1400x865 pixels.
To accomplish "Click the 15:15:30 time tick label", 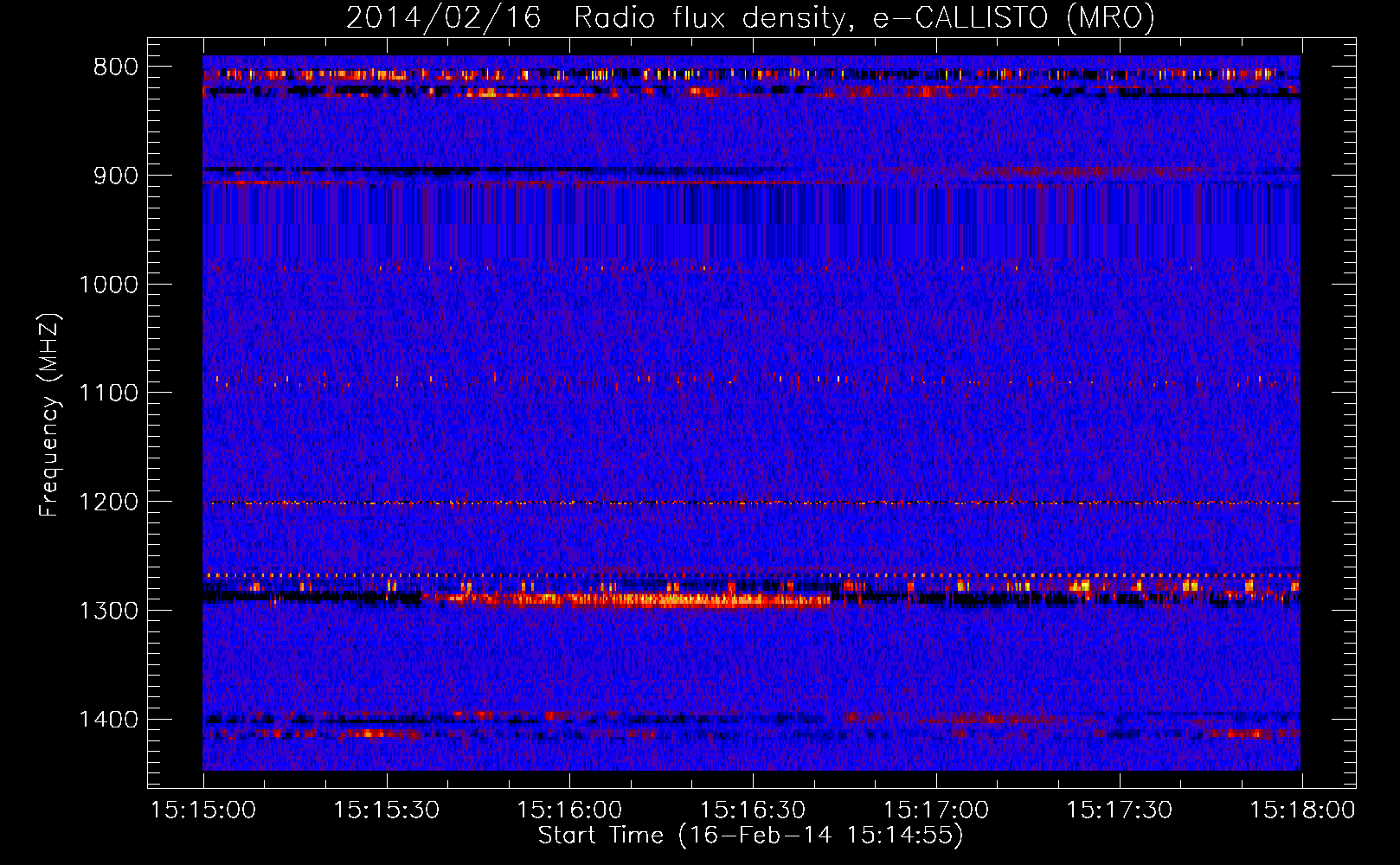I will (387, 811).
